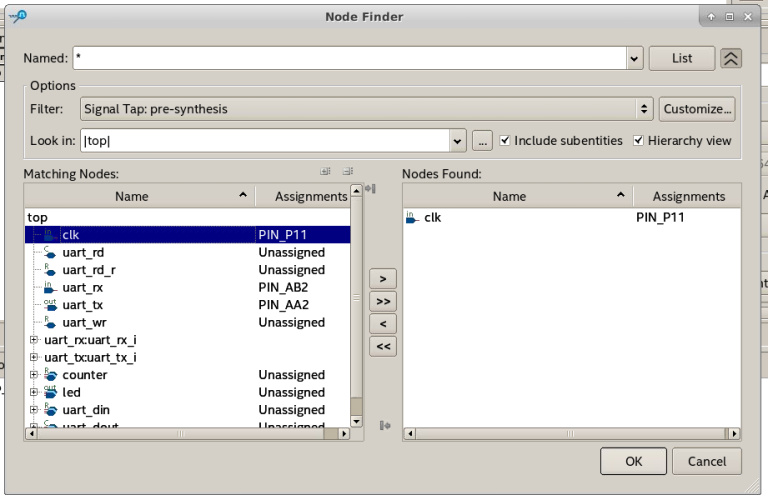Click the collapse options double-arrow button
The height and width of the screenshot is (500, 768).
(731, 58)
